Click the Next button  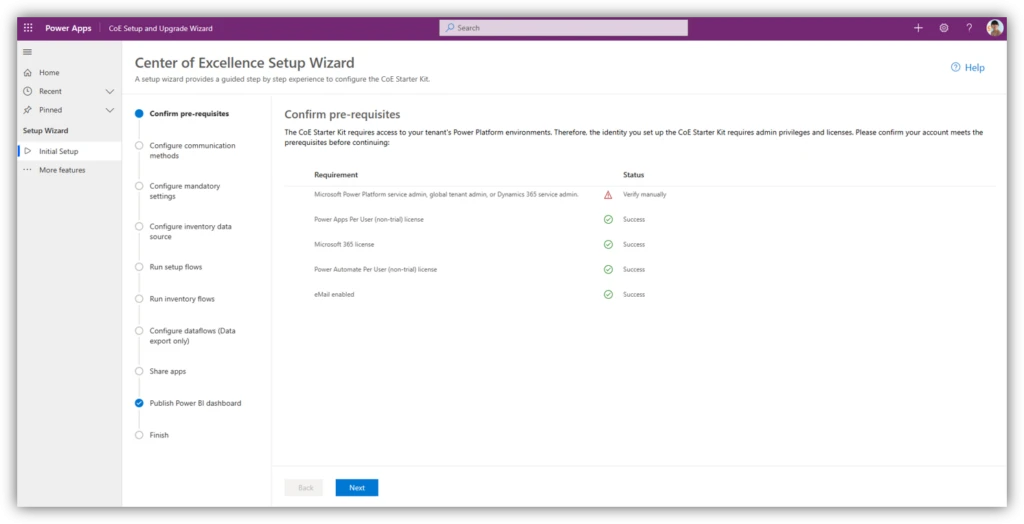point(357,488)
